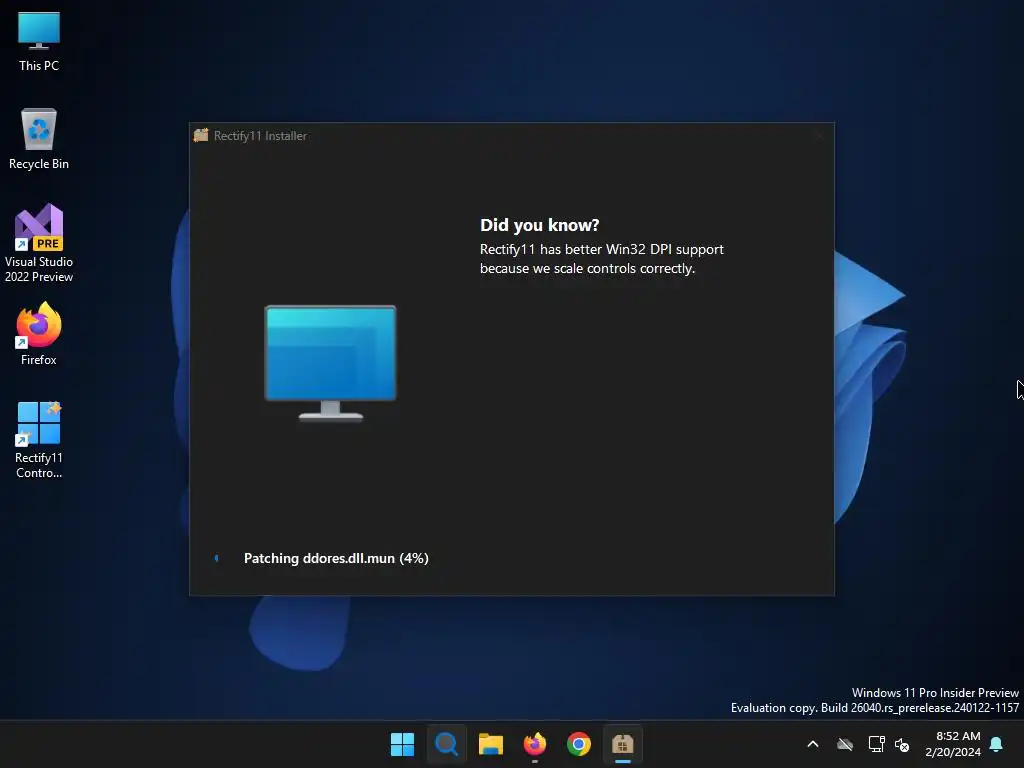Open taskbar Search
The width and height of the screenshot is (1024, 768).
[447, 744]
